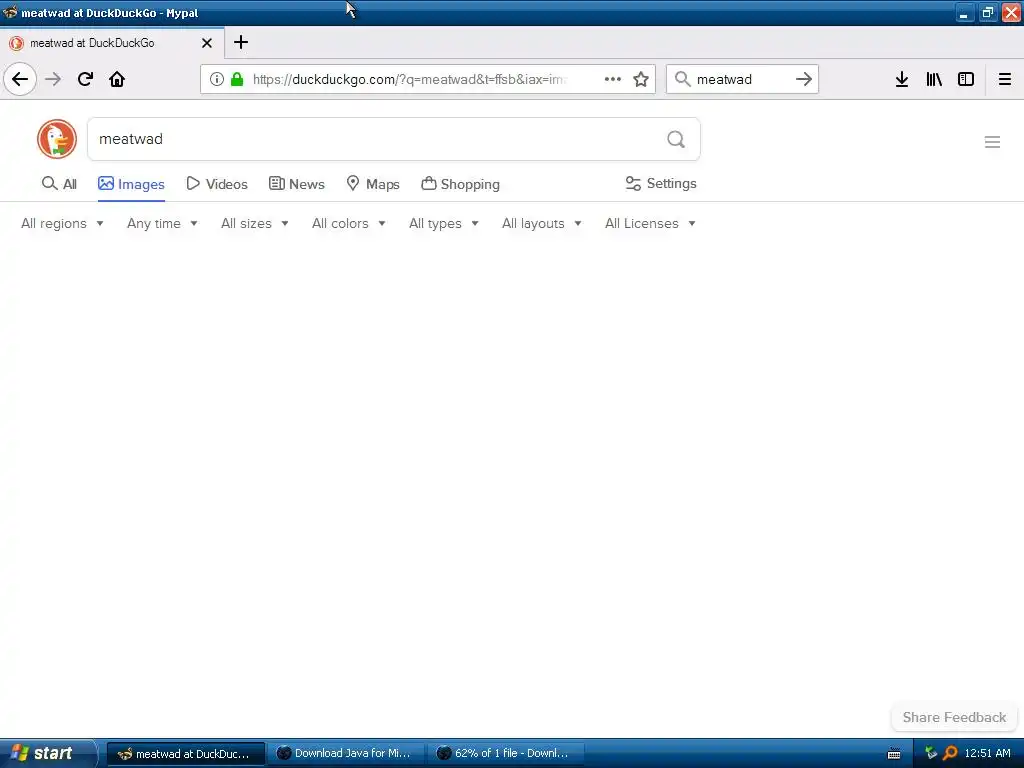Viewport: 1024px width, 768px height.
Task: Switch to the Videos tab
Action: (x=217, y=184)
